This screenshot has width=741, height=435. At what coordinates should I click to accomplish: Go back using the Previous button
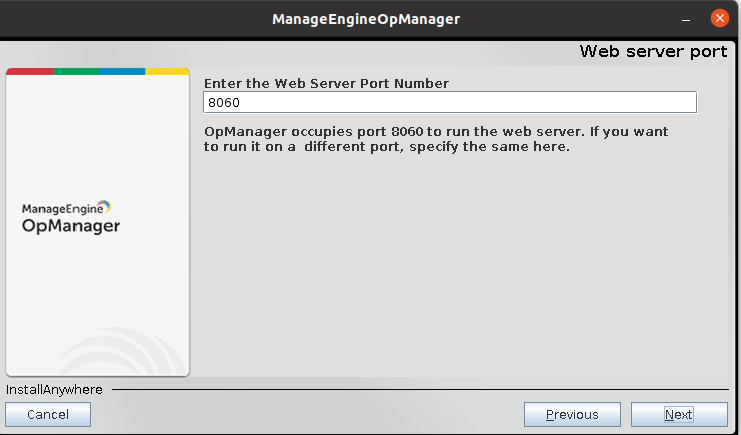(x=572, y=414)
